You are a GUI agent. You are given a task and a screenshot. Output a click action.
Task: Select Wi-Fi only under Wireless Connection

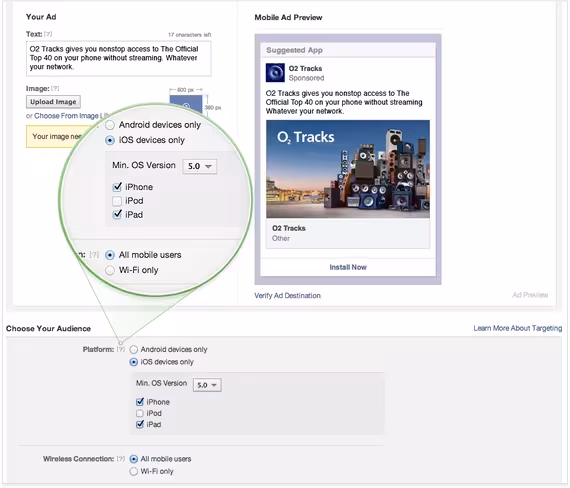click(x=134, y=472)
